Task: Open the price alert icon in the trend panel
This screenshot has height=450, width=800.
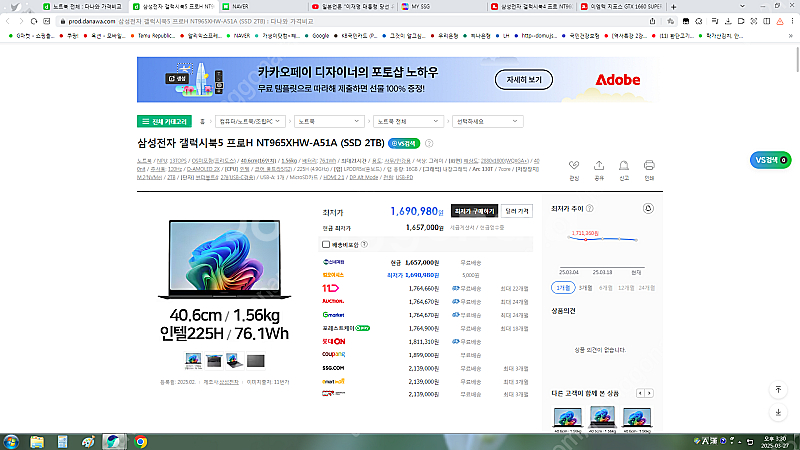Action: (648, 208)
